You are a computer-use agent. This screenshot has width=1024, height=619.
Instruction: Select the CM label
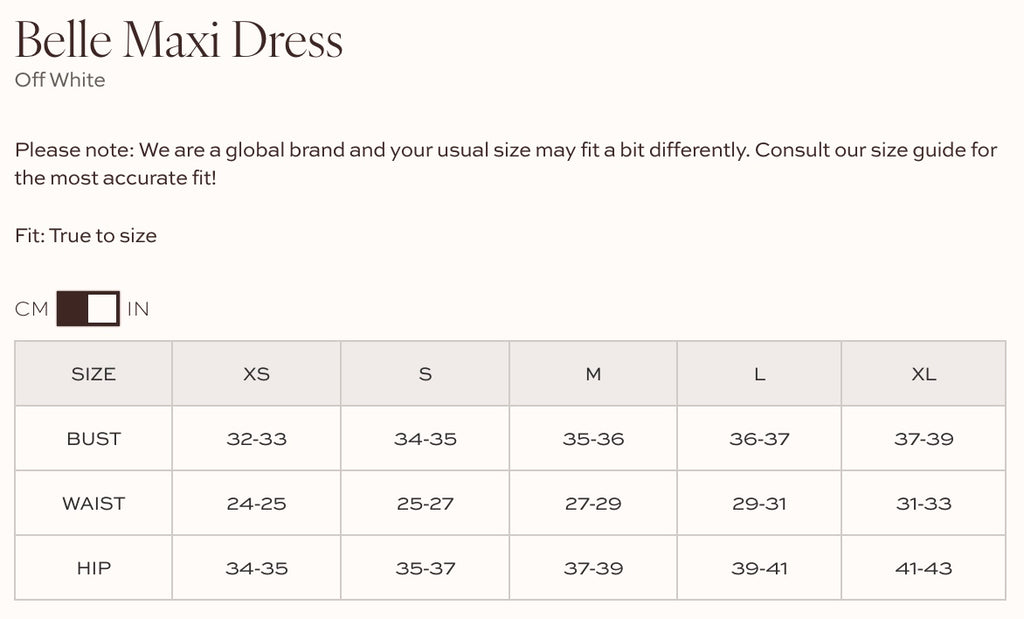click(30, 310)
